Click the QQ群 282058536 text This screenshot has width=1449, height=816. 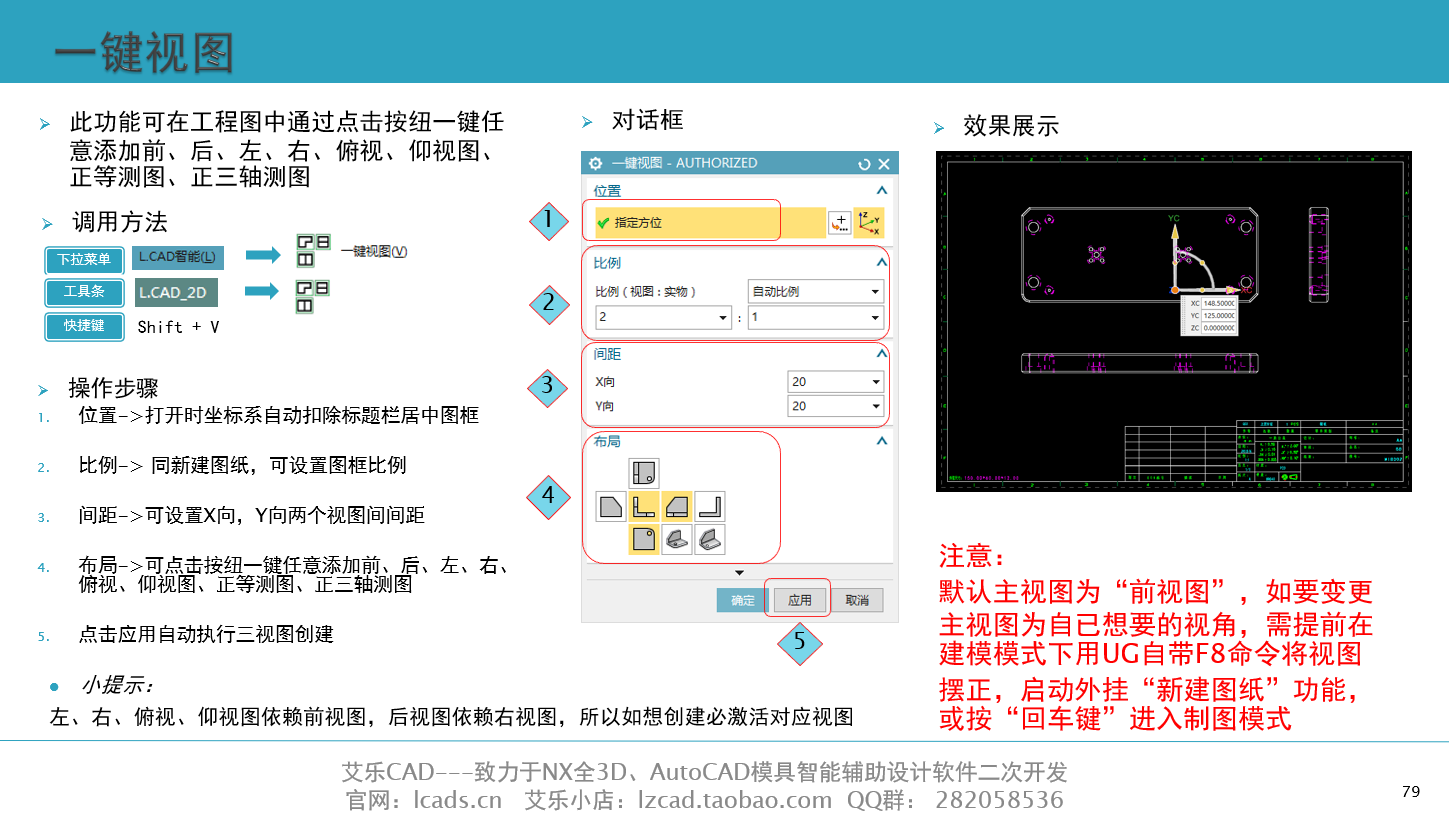(955, 800)
